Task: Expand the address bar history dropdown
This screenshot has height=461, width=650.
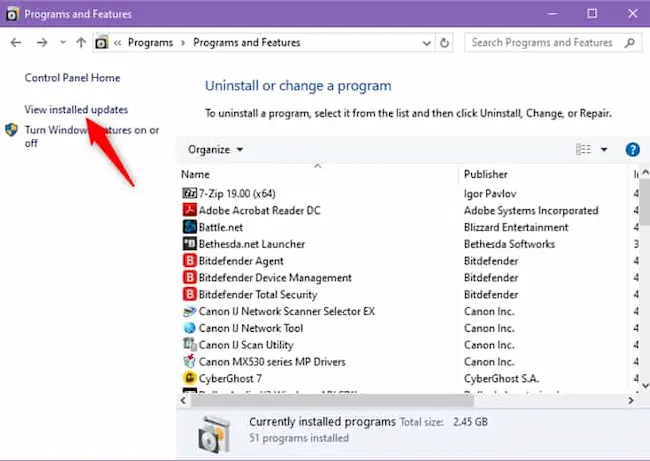Action: point(426,43)
